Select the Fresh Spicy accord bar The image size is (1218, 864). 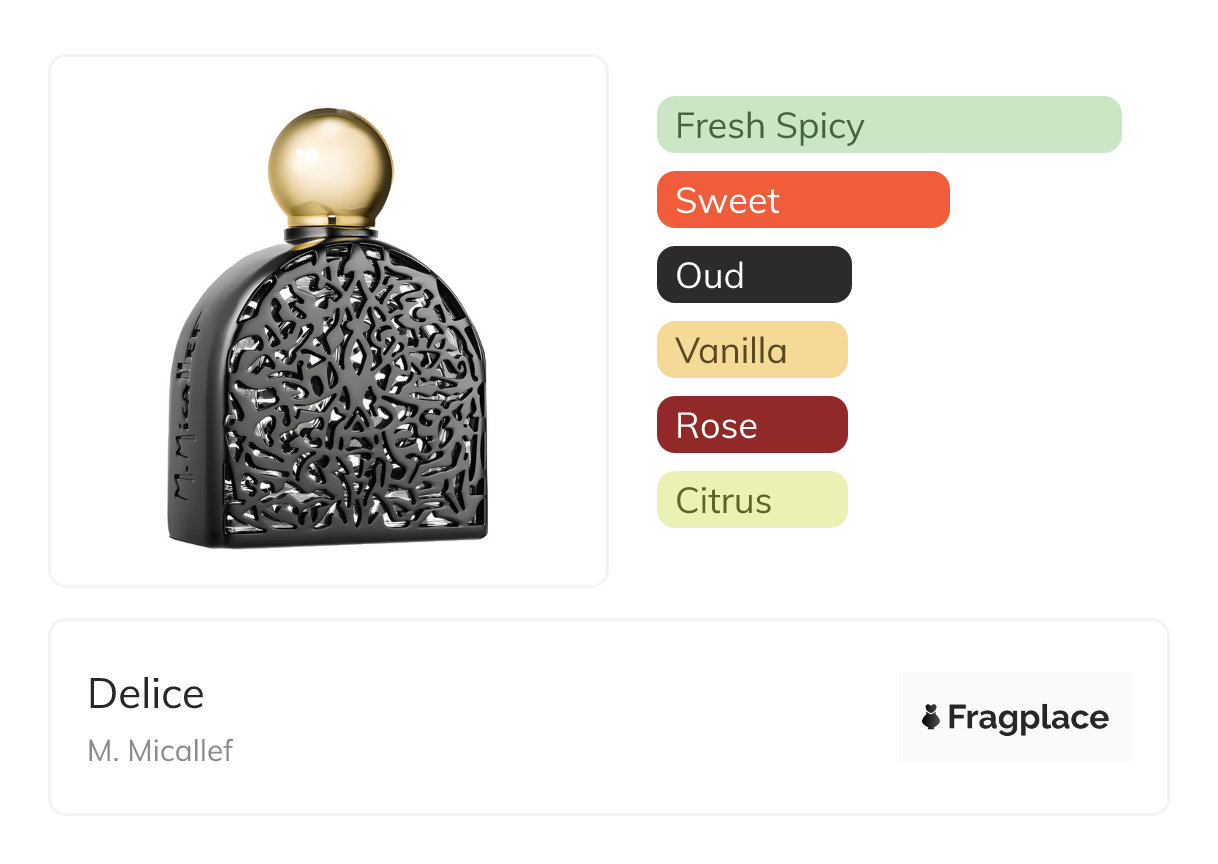(888, 125)
